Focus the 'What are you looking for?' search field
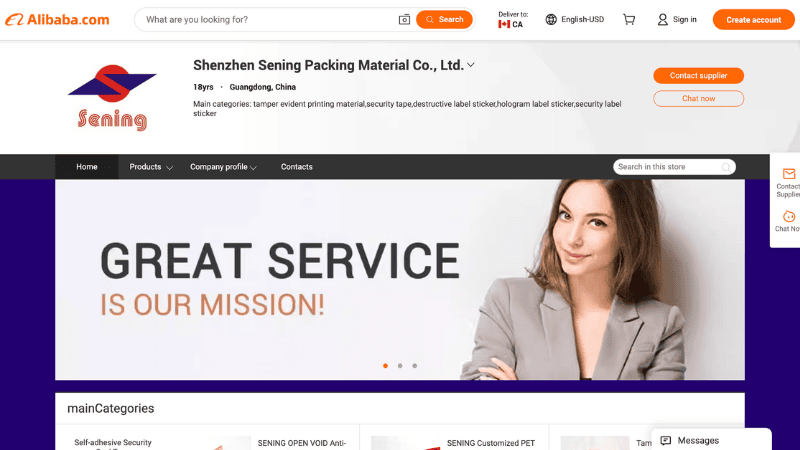 pyautogui.click(x=270, y=20)
